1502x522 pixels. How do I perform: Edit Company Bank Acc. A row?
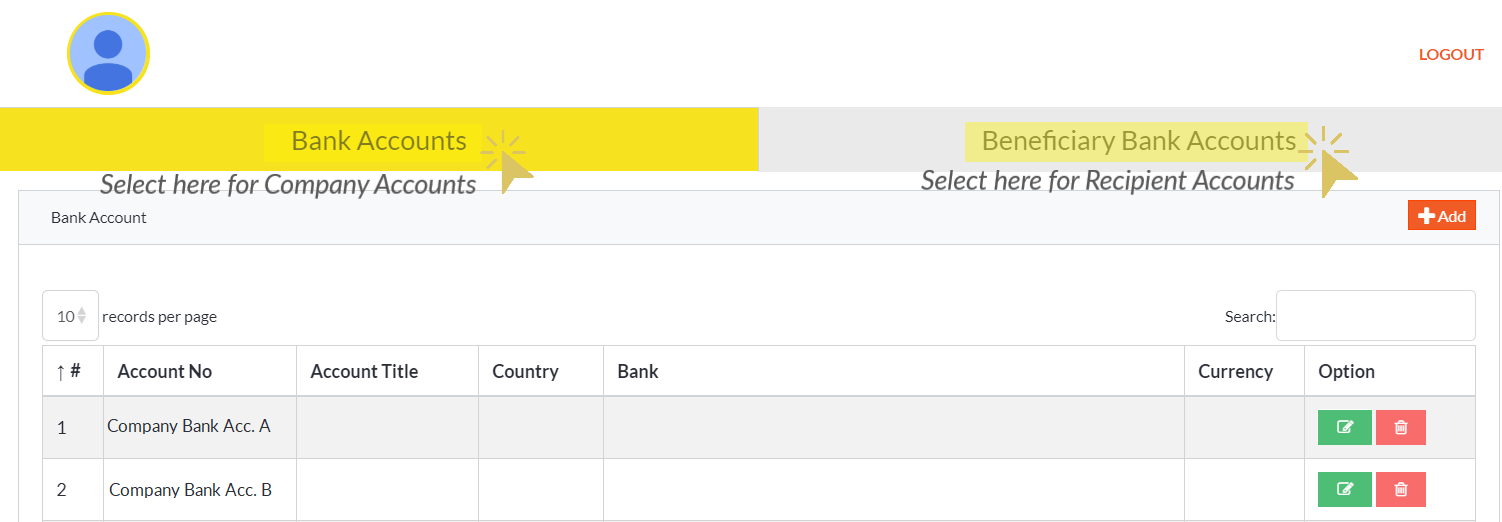[x=1344, y=427]
